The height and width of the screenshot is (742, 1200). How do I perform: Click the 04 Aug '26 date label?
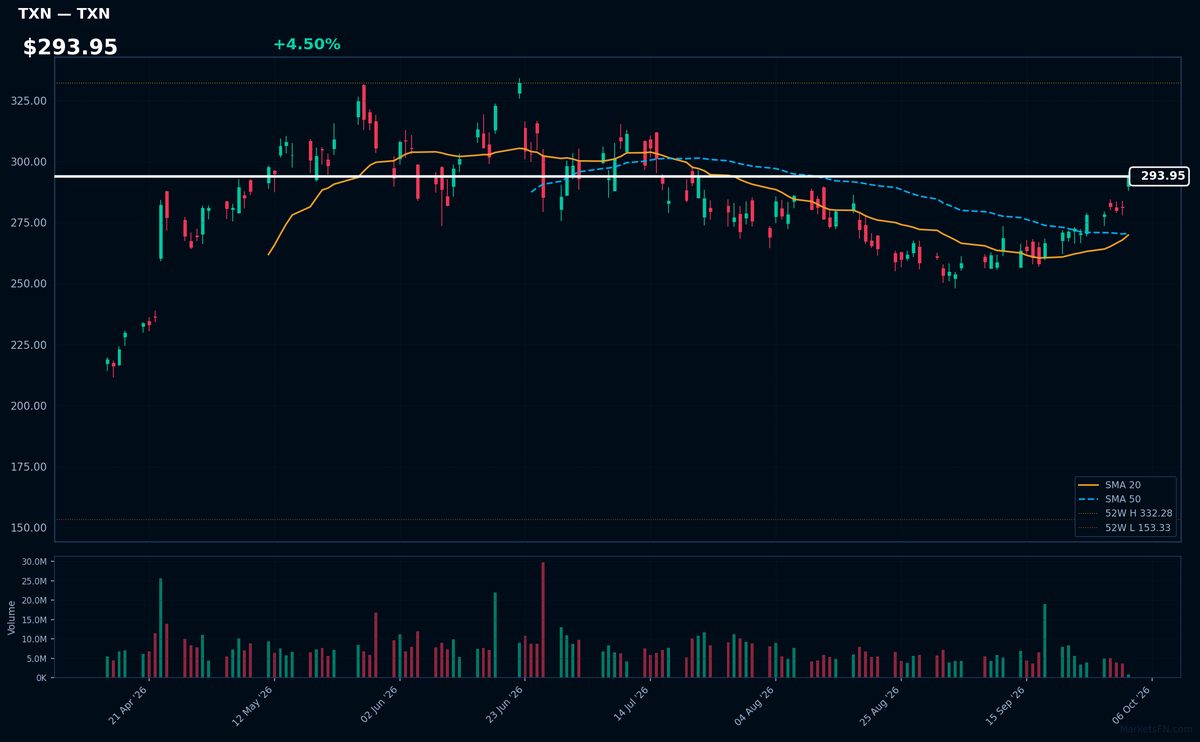tap(754, 704)
